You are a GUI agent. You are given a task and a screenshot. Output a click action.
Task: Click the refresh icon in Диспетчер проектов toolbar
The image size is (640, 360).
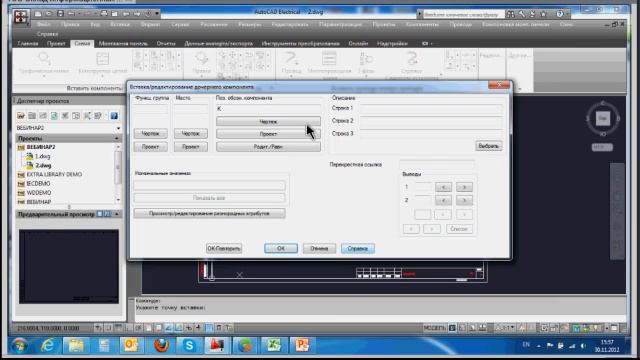pyautogui.click(x=54, y=116)
